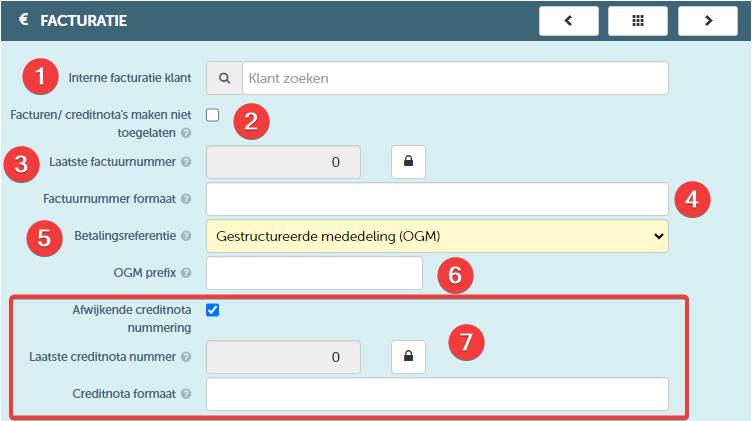Screen dimensions: 752x421
Task: Open the Betalingsreferentie dropdown
Action: (x=437, y=236)
